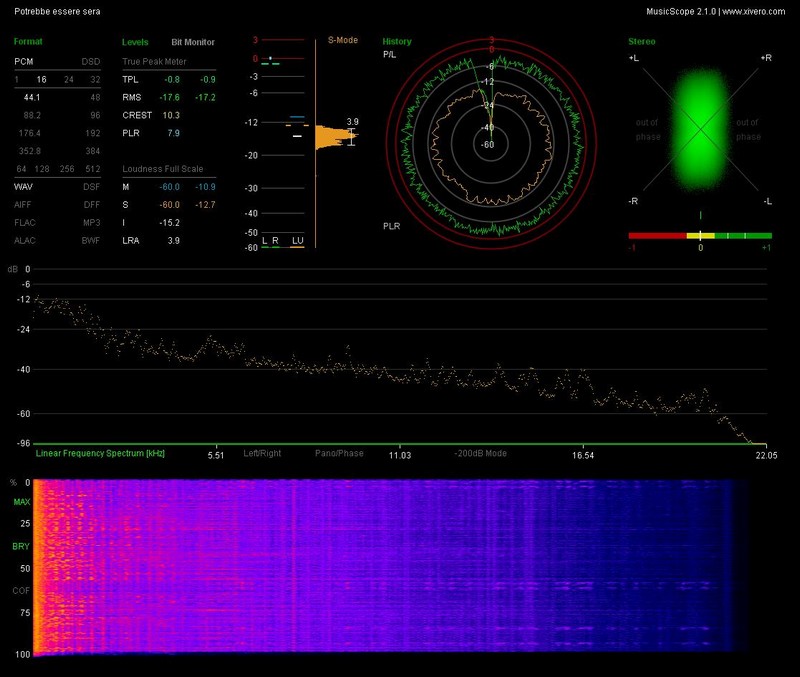Select the COF spectrogram mode
800x677 pixels.
pos(21,591)
